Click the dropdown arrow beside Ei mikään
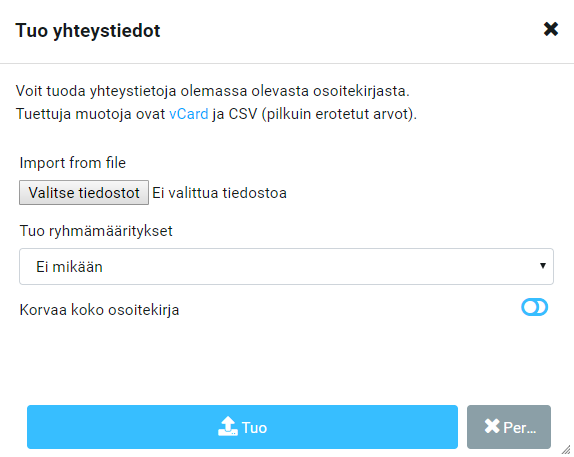 click(543, 266)
